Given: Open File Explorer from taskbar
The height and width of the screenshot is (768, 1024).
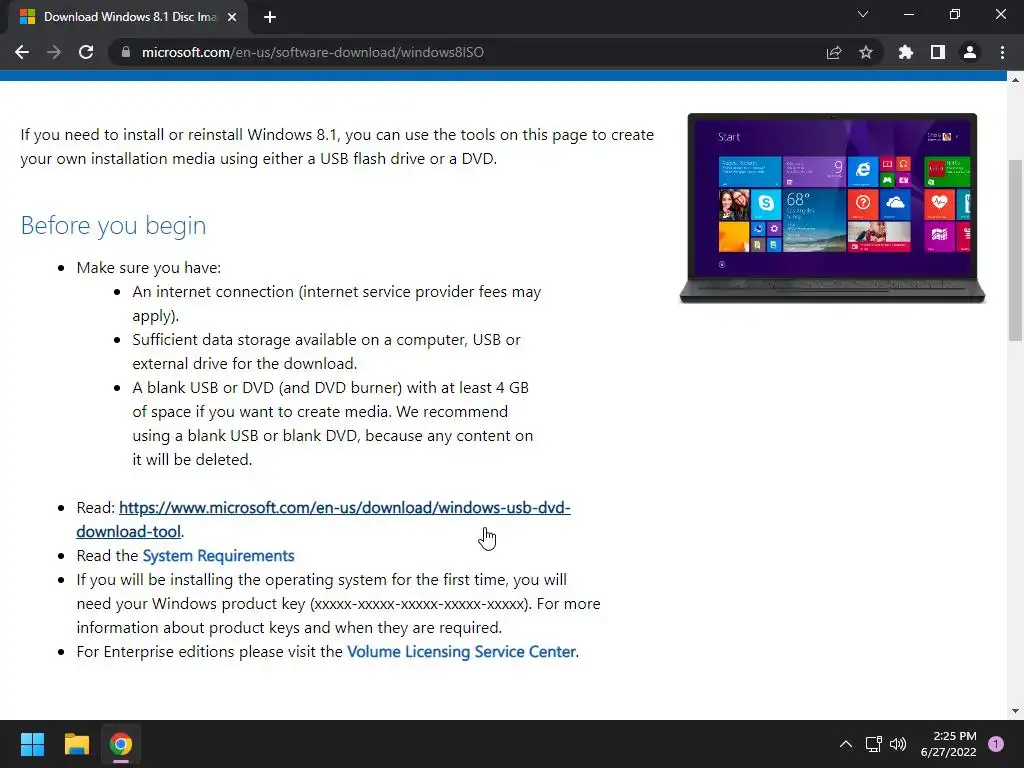Looking at the screenshot, I should coord(76,744).
